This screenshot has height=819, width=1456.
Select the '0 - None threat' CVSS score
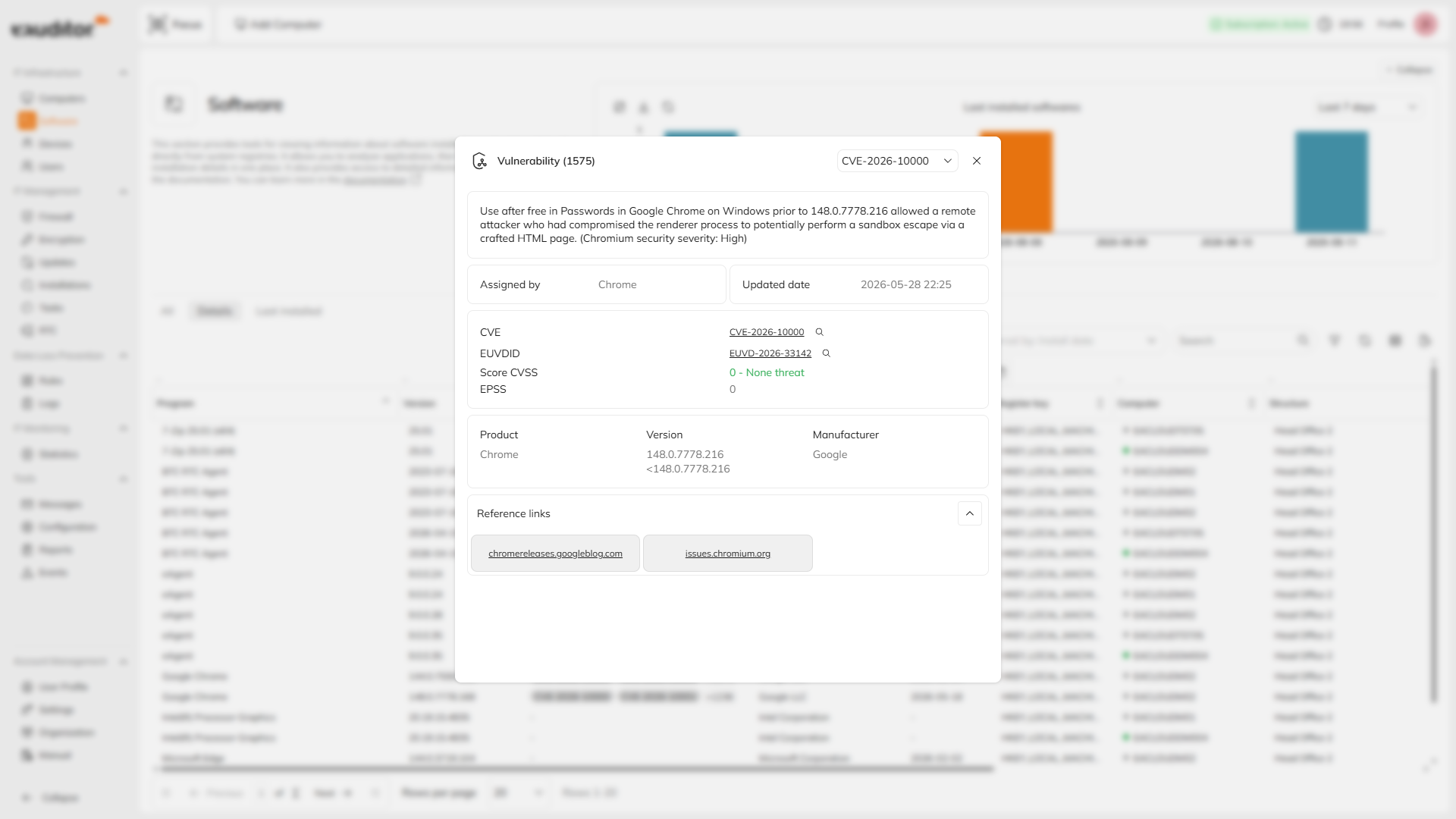tap(767, 372)
